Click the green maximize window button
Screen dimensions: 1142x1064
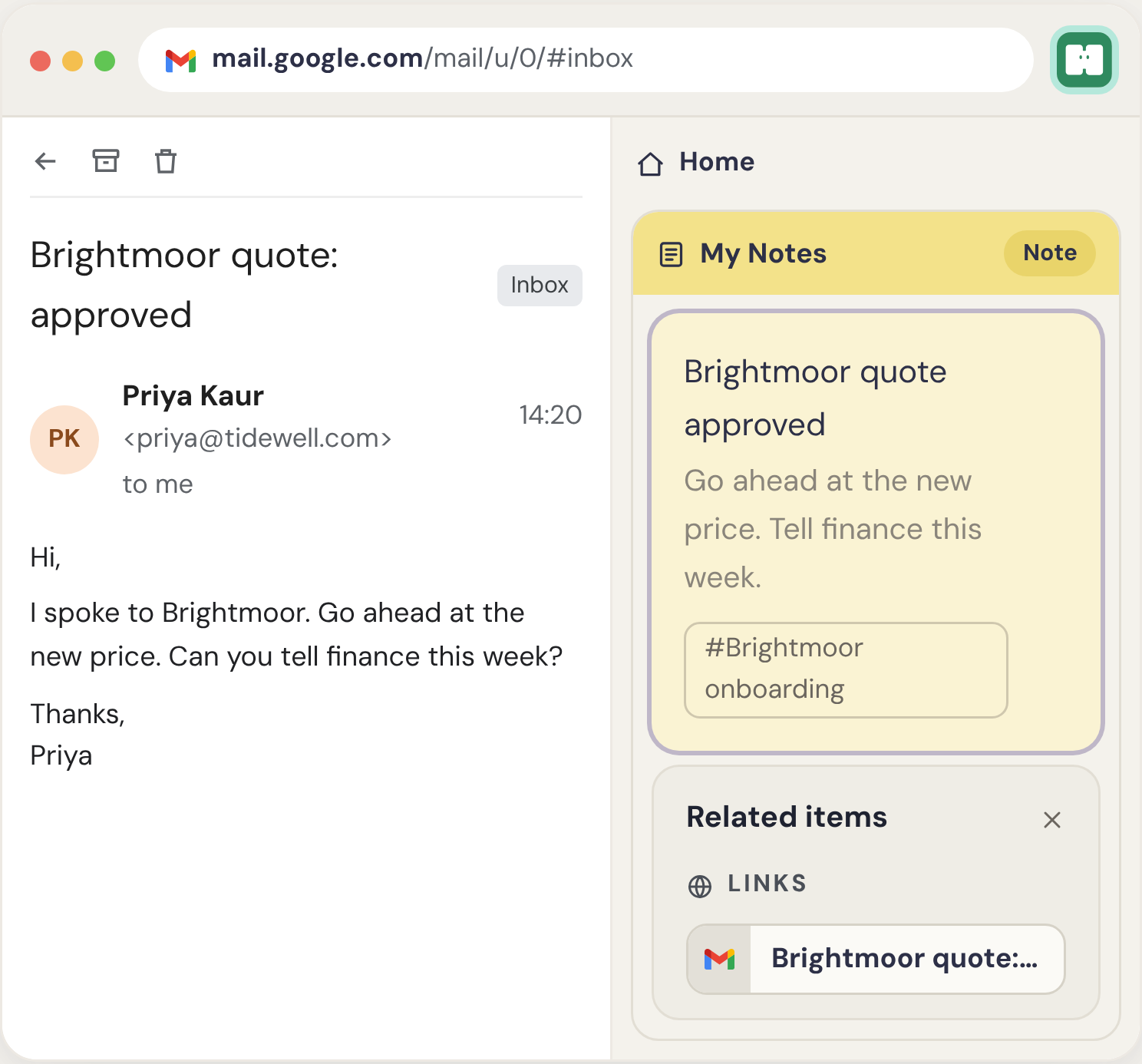click(105, 61)
